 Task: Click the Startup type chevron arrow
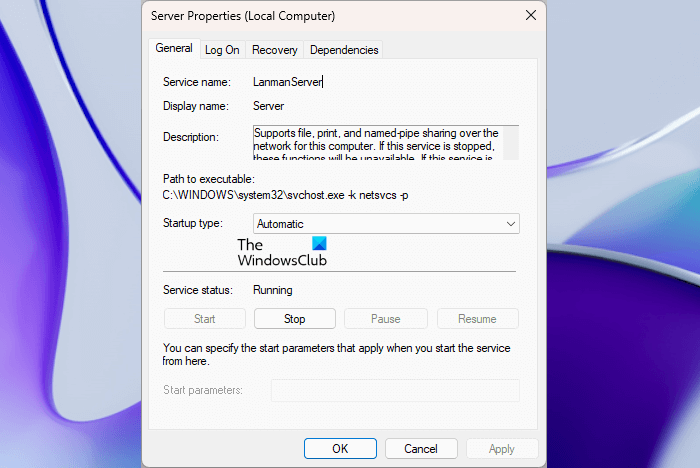[x=510, y=224]
